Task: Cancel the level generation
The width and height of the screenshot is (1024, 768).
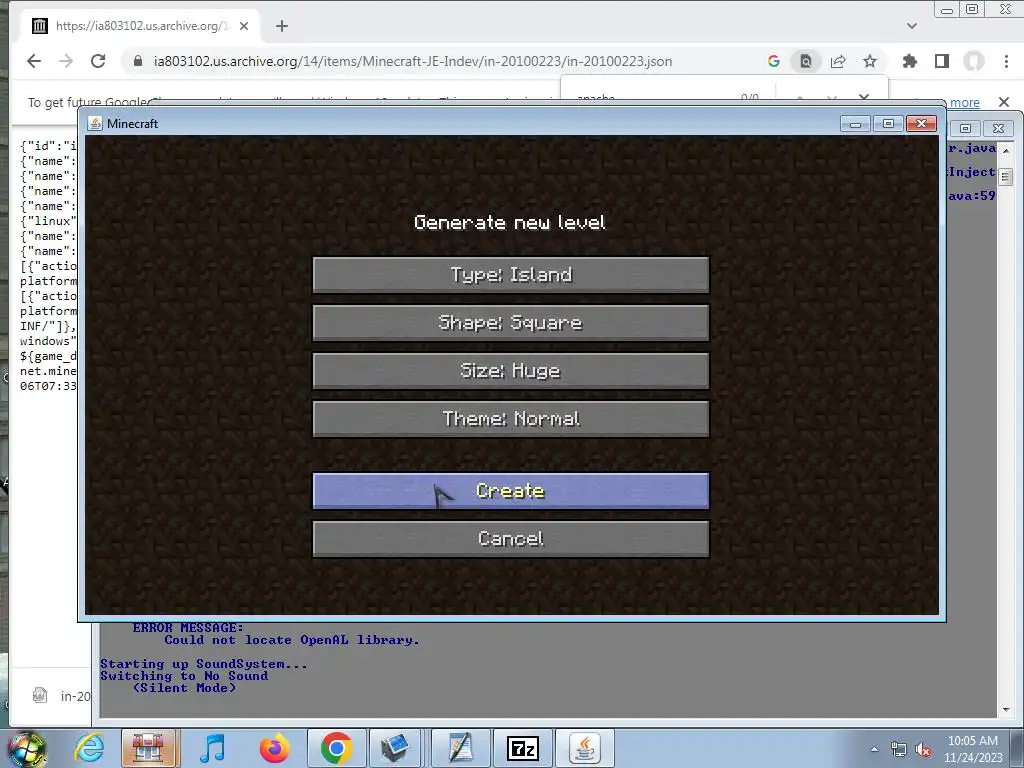Action: click(511, 539)
